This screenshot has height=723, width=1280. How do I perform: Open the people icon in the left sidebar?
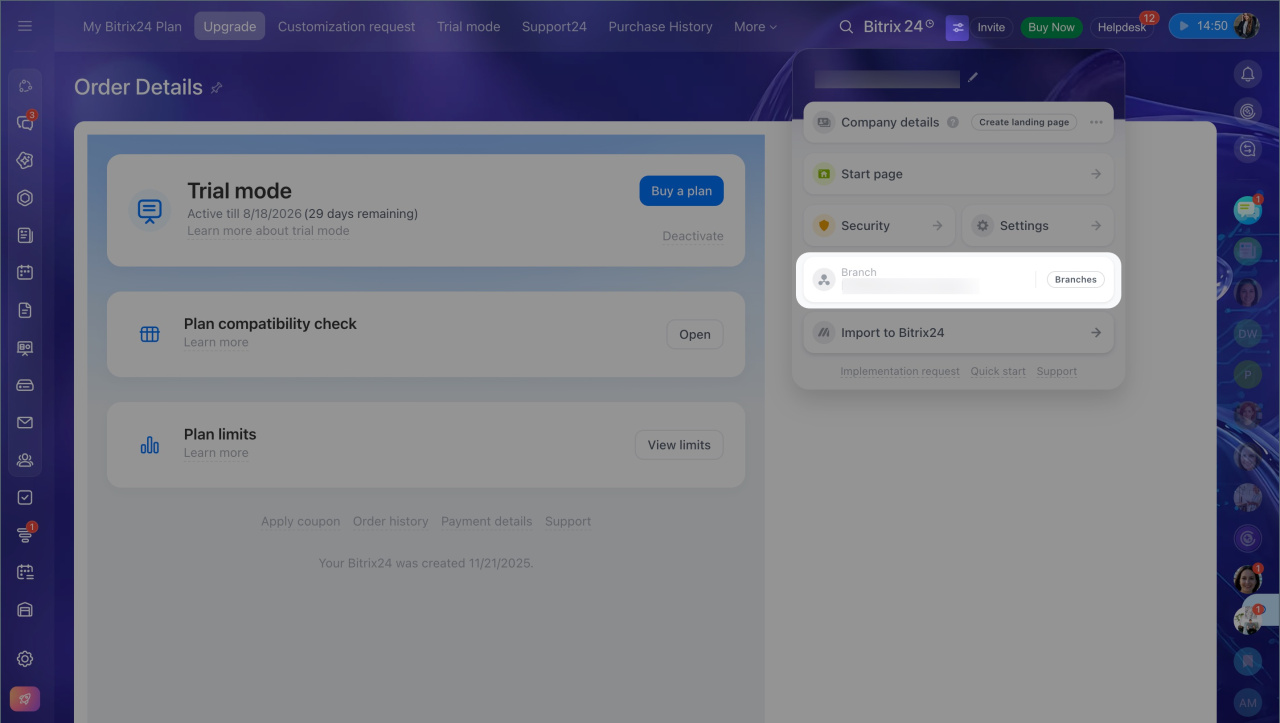[25, 460]
